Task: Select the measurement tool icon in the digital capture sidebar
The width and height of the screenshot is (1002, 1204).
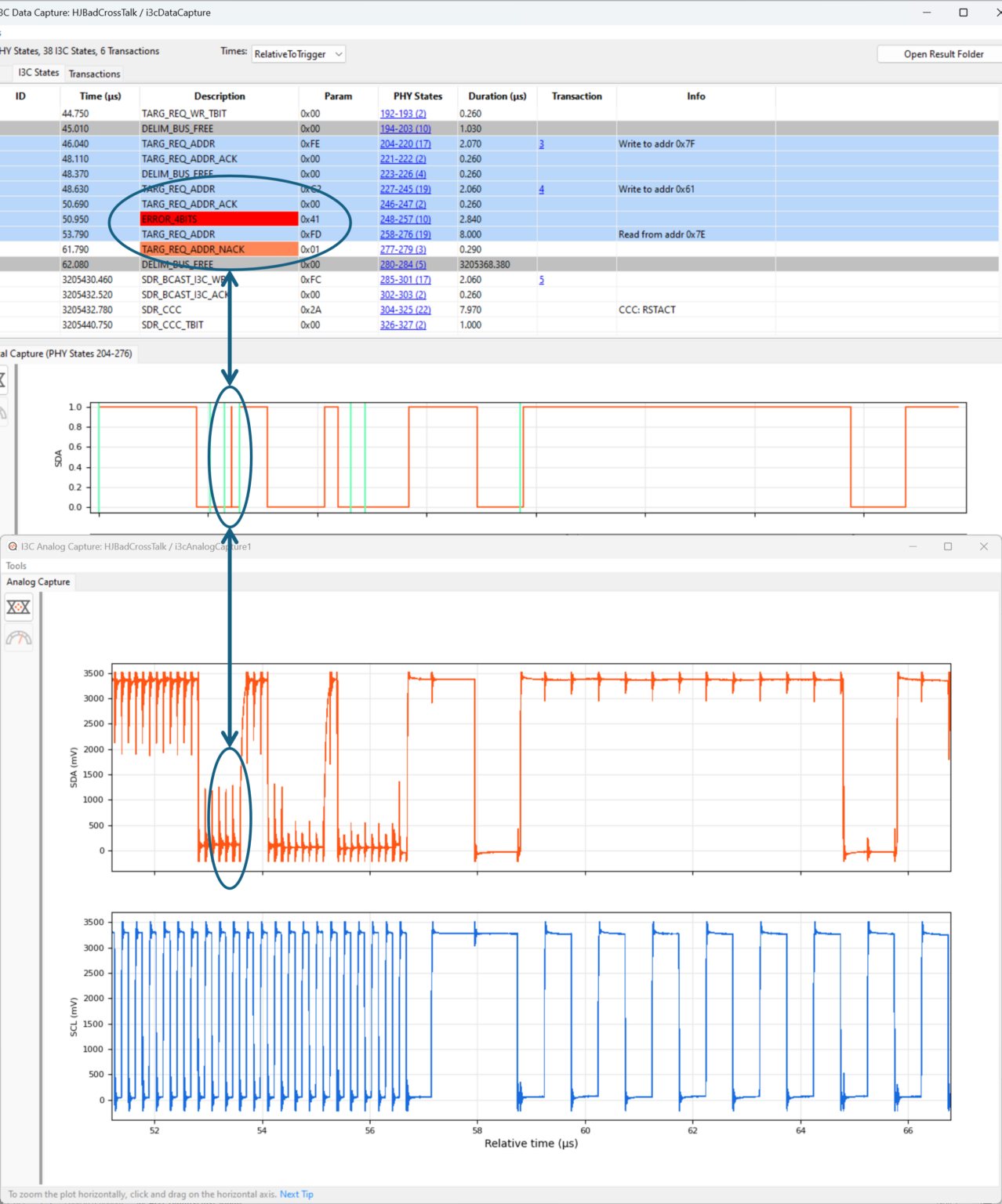Action: [x=3, y=412]
